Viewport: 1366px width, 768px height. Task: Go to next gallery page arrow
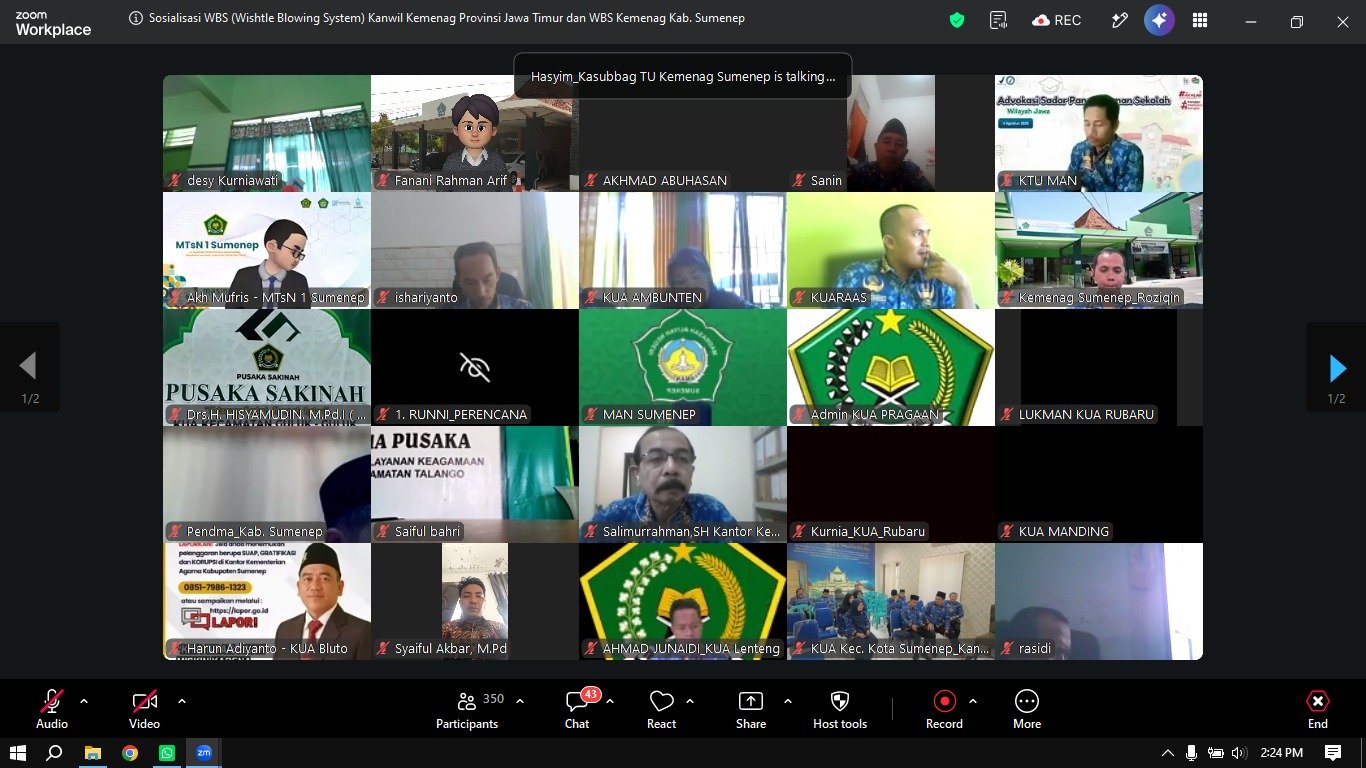click(x=1337, y=367)
